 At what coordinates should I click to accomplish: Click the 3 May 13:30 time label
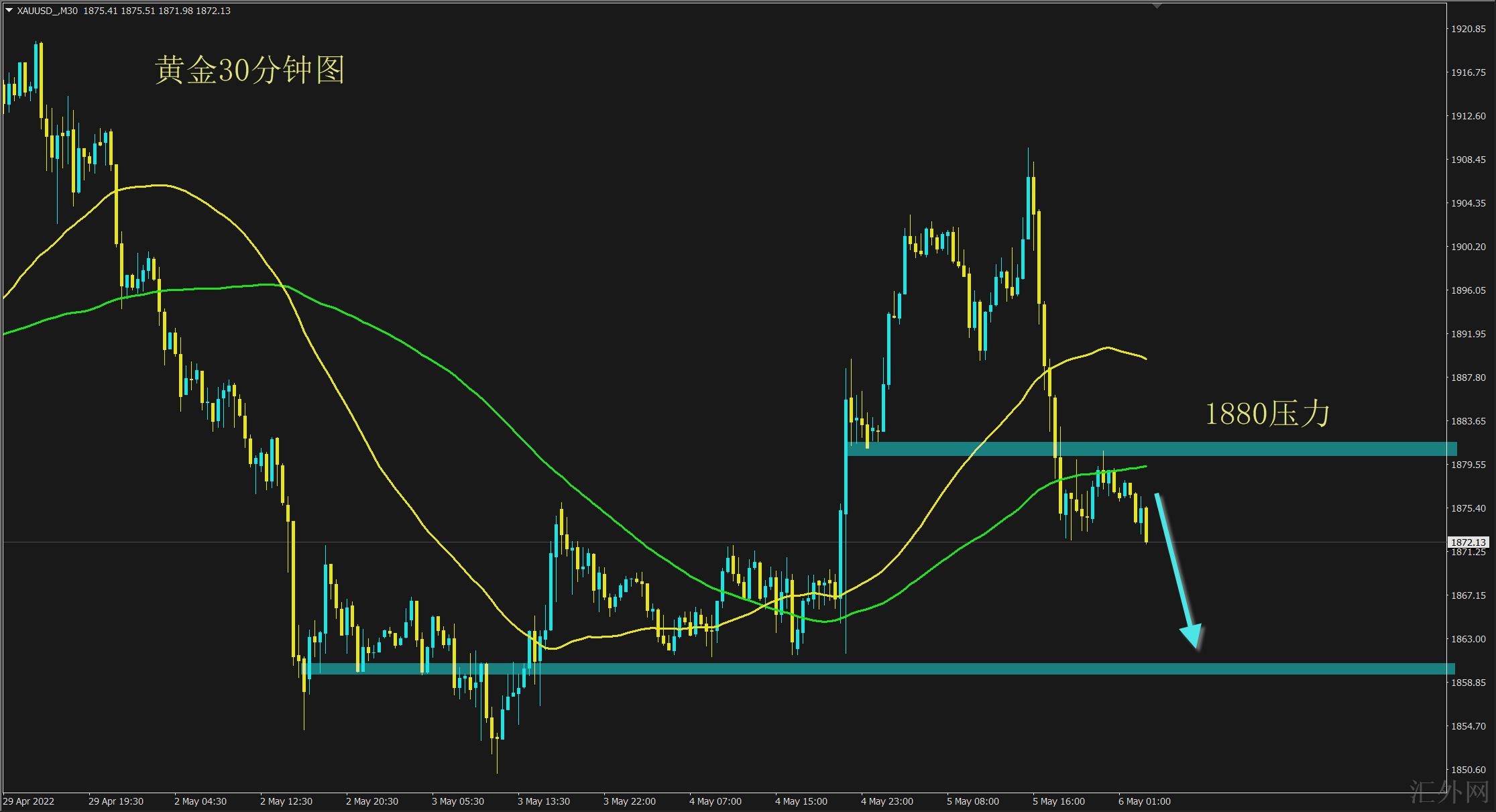coord(543,801)
